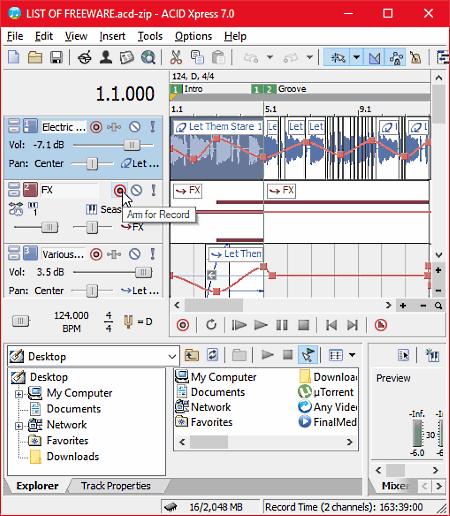Arm the FX track for record
The height and width of the screenshot is (516, 450).
click(120, 190)
